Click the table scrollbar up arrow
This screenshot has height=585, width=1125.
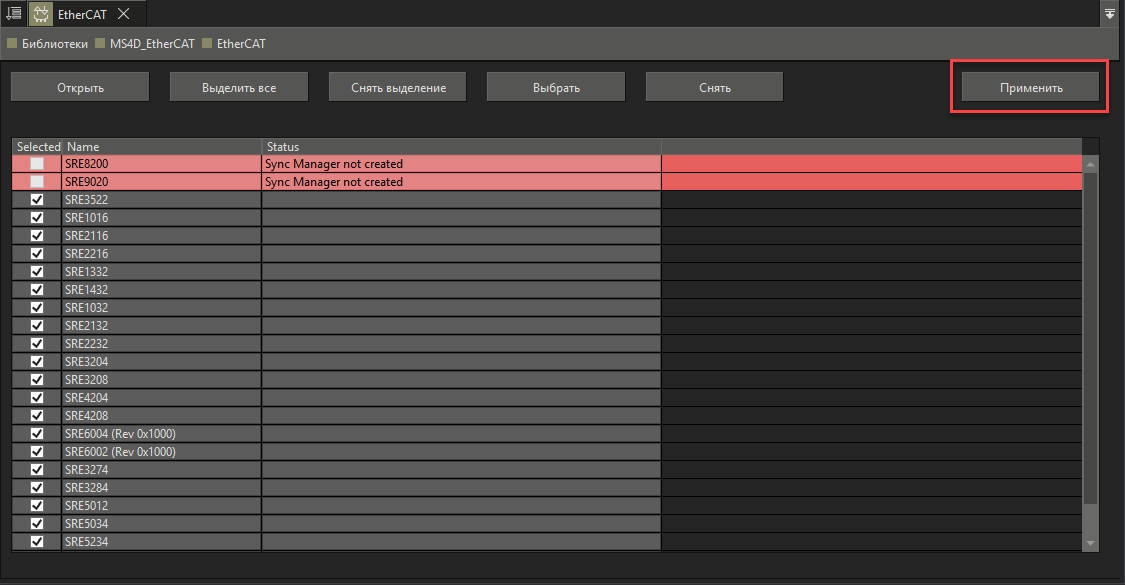pos(1091,164)
